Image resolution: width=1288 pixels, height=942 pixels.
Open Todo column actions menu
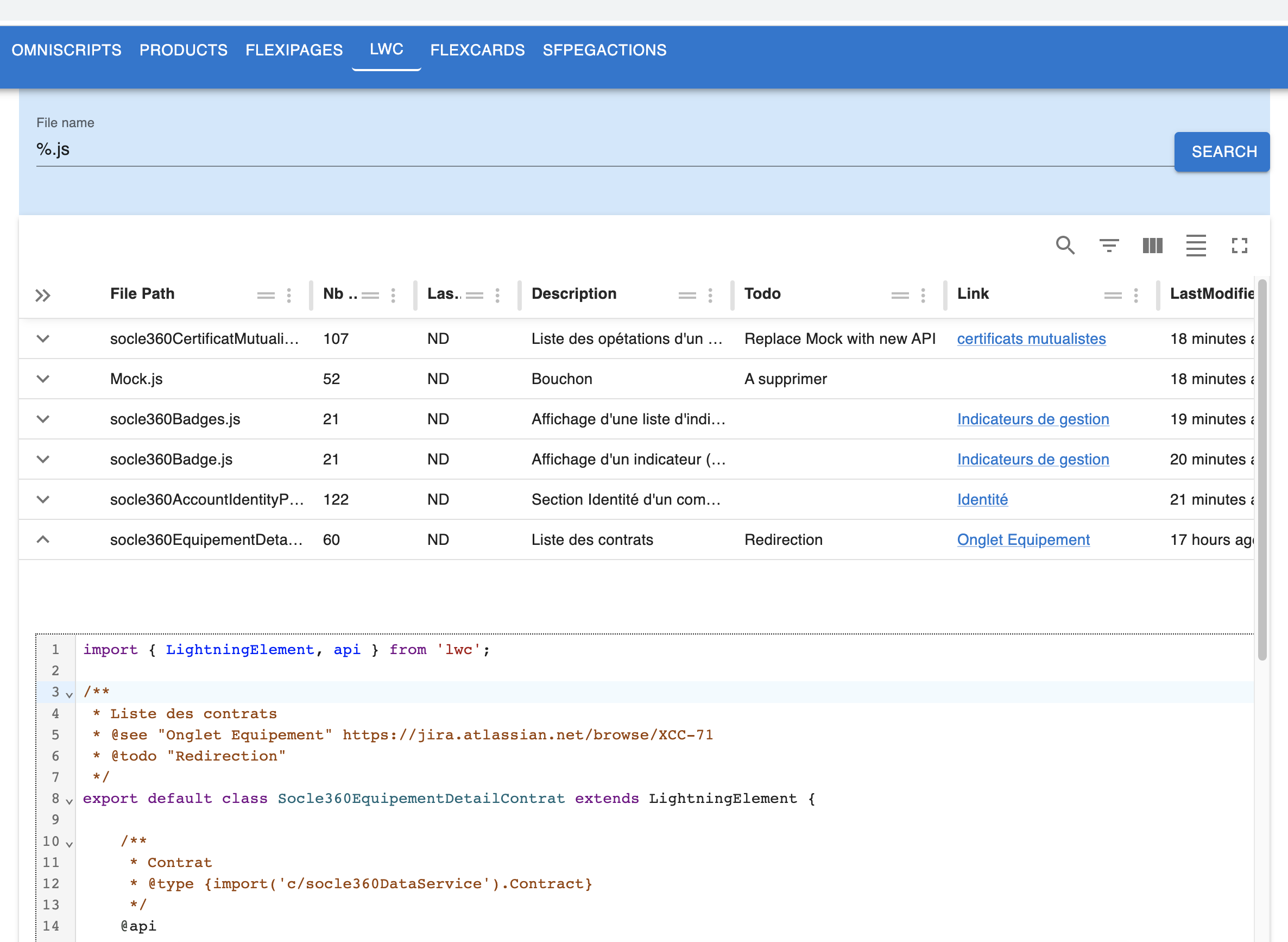(x=923, y=296)
